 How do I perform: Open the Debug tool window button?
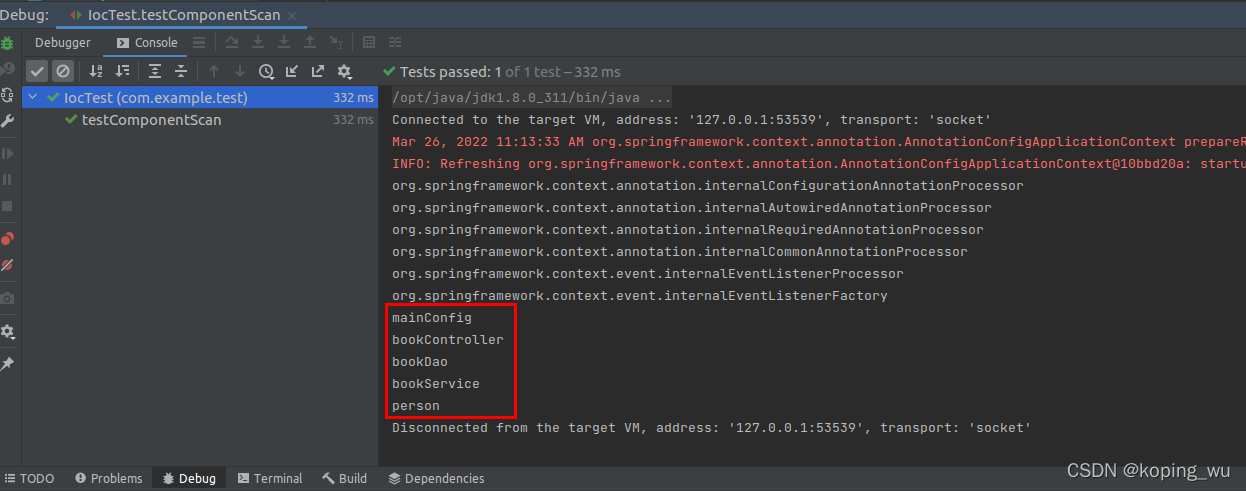189,479
